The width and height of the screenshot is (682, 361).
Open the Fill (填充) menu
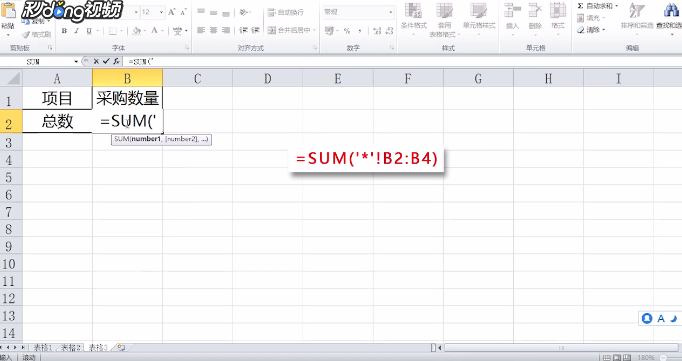[x=592, y=18]
